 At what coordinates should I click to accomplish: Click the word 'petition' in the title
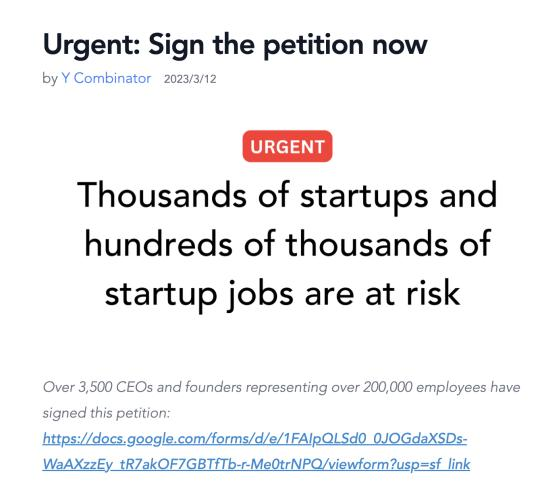tap(313, 46)
